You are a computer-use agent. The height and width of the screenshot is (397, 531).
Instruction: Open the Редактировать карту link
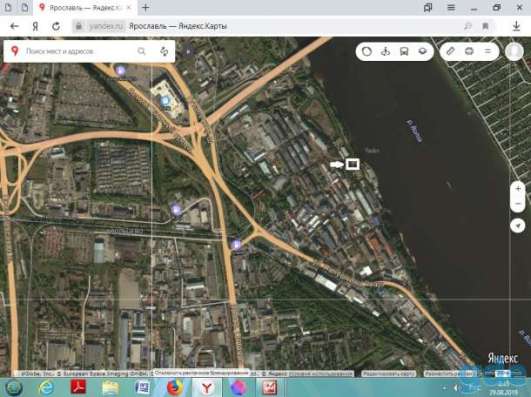388,374
